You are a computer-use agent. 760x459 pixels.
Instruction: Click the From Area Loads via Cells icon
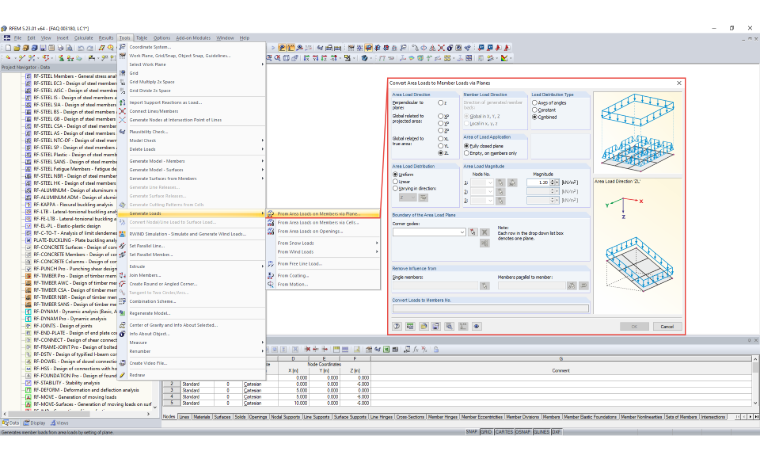point(271,222)
